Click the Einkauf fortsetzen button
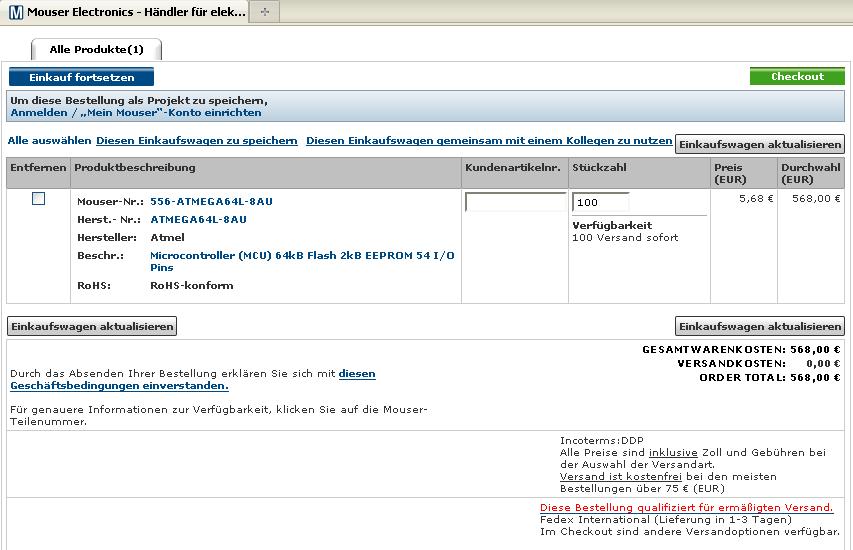853x550 pixels. coord(82,77)
